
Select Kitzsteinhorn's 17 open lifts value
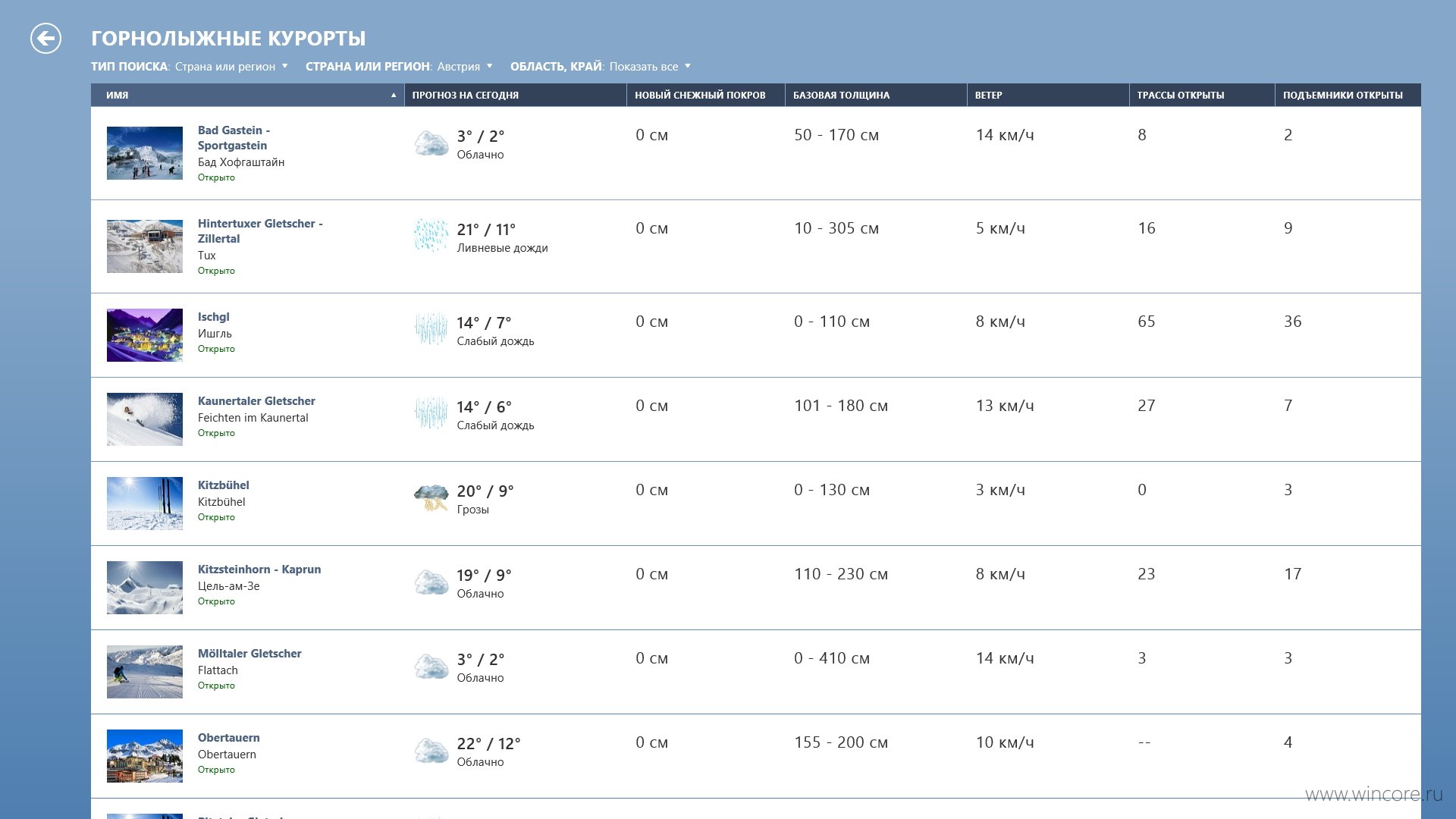[x=1292, y=574]
